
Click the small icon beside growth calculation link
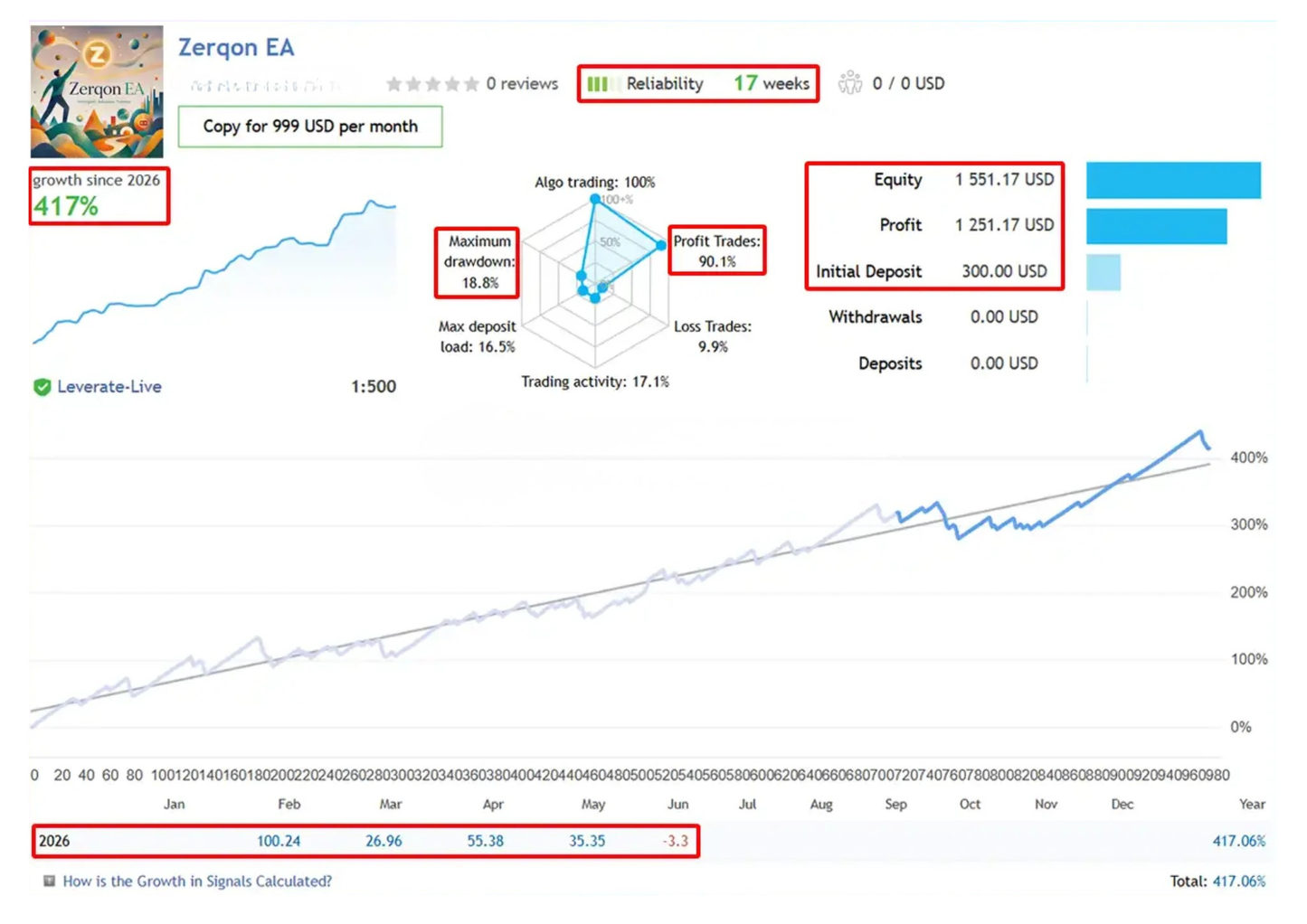point(49,881)
